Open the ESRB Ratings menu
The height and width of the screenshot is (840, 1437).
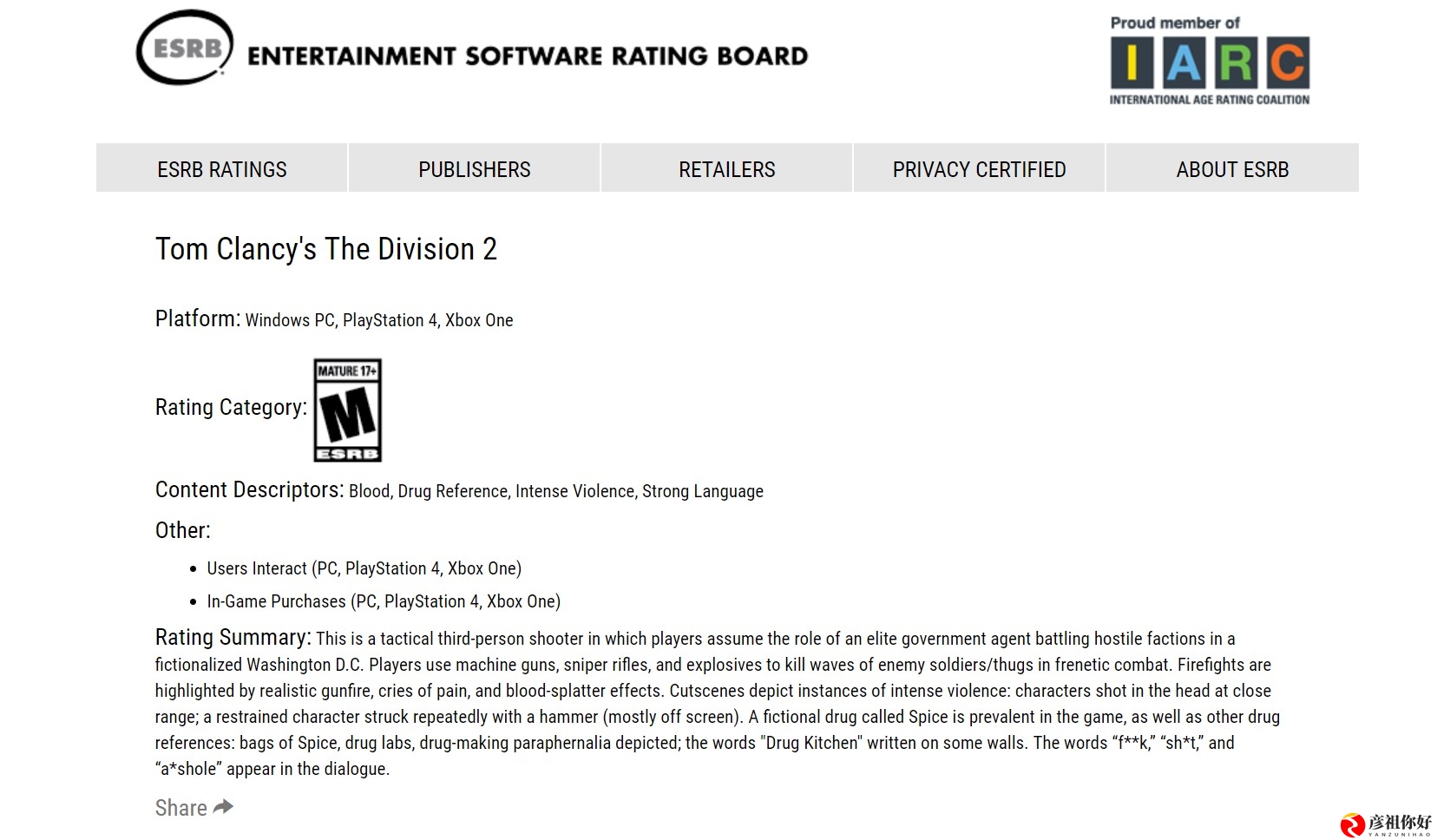222,168
